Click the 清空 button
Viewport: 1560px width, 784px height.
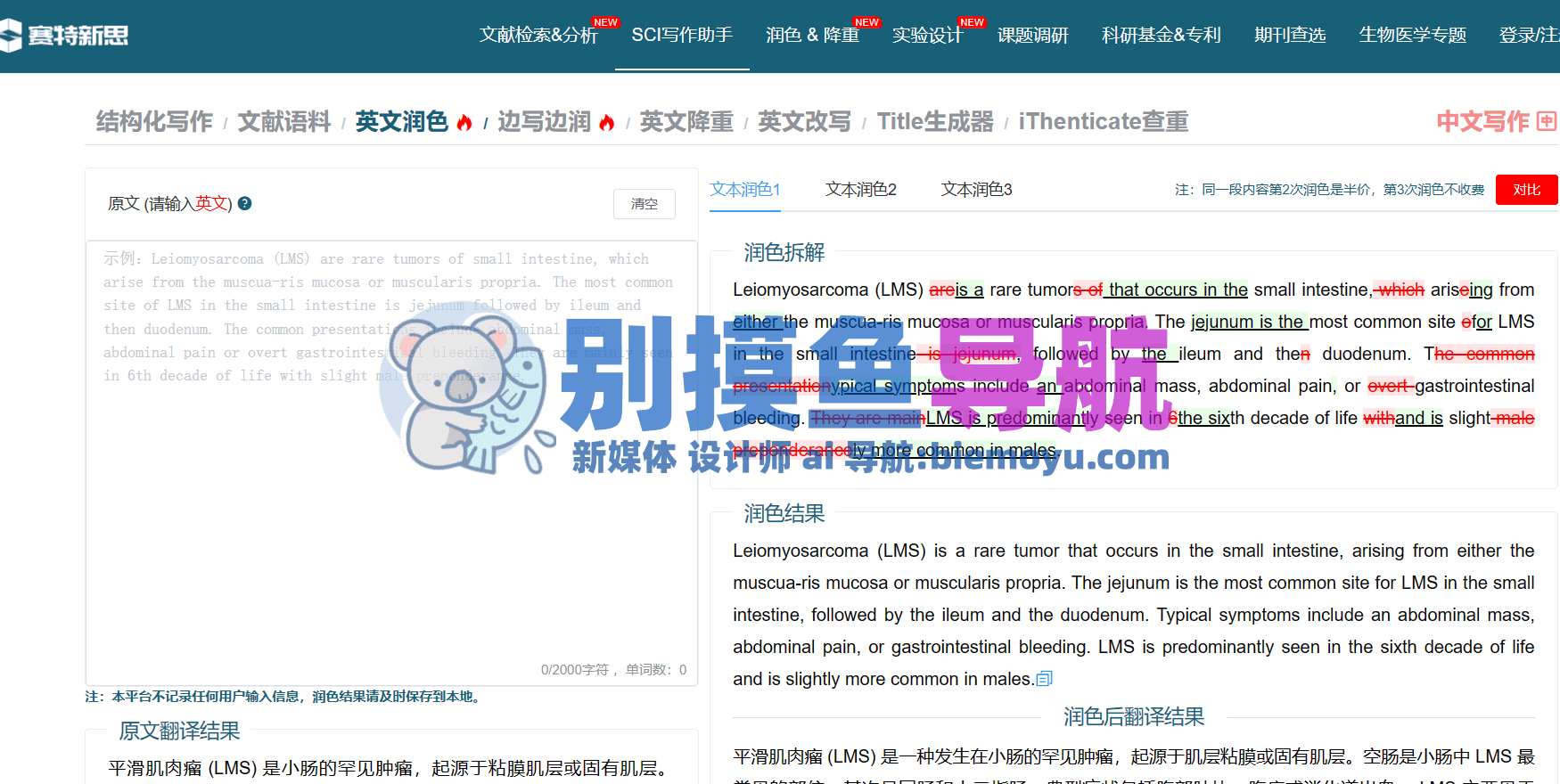tap(645, 204)
